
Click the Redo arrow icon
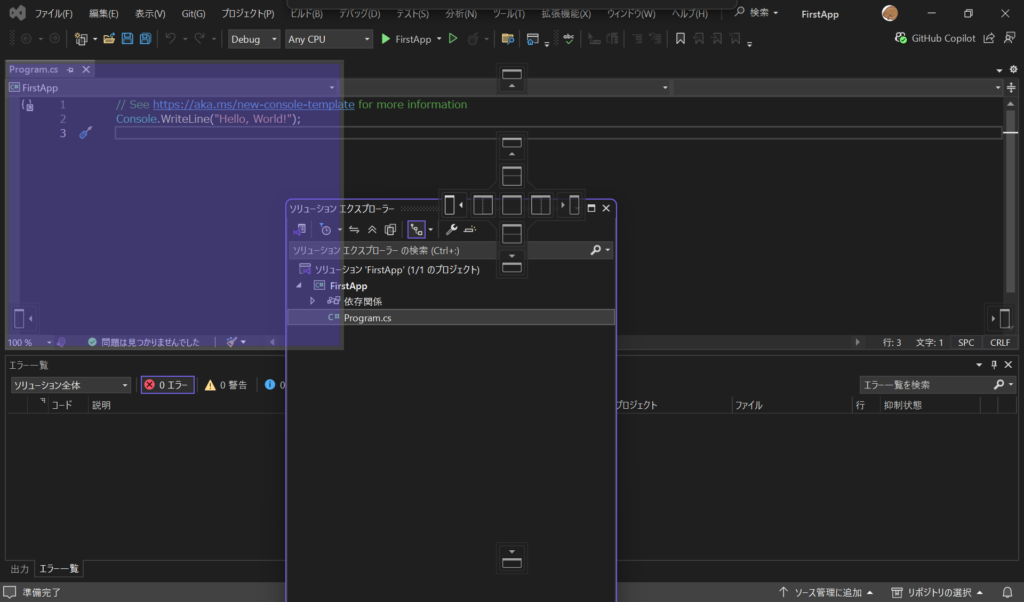[x=199, y=39]
